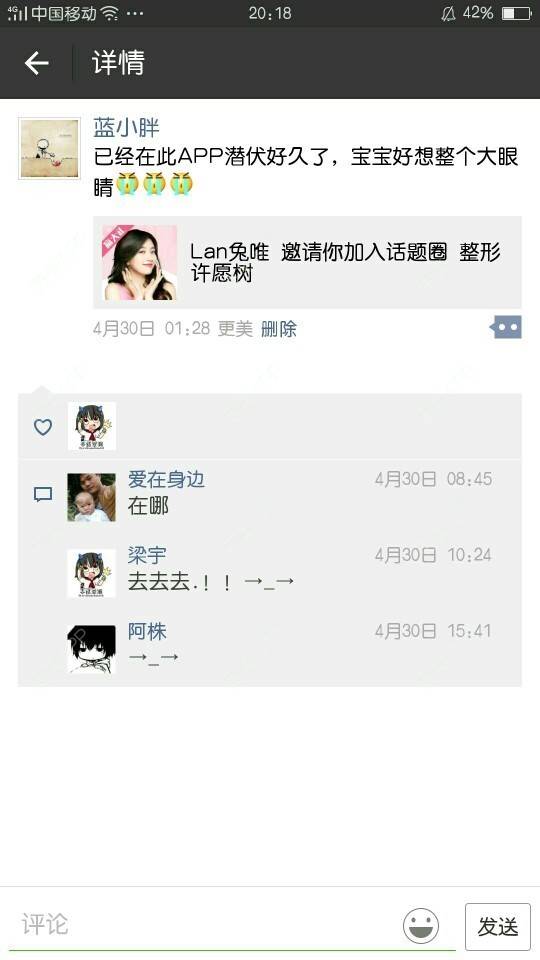Open the emoji smiley picker
Image resolution: width=540 pixels, height=960 pixels.
coord(421,925)
